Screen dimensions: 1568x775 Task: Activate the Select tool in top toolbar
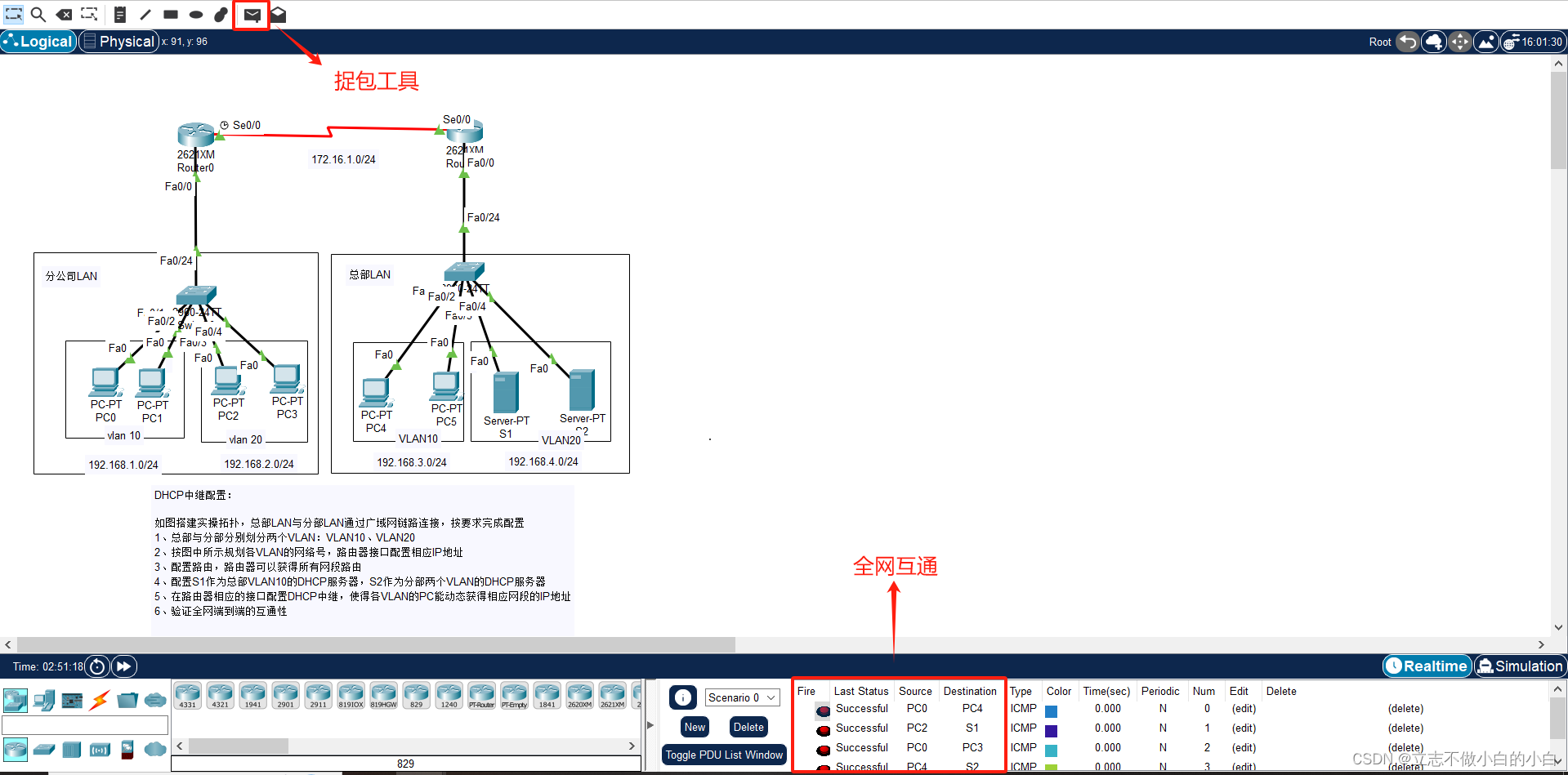tap(13, 14)
